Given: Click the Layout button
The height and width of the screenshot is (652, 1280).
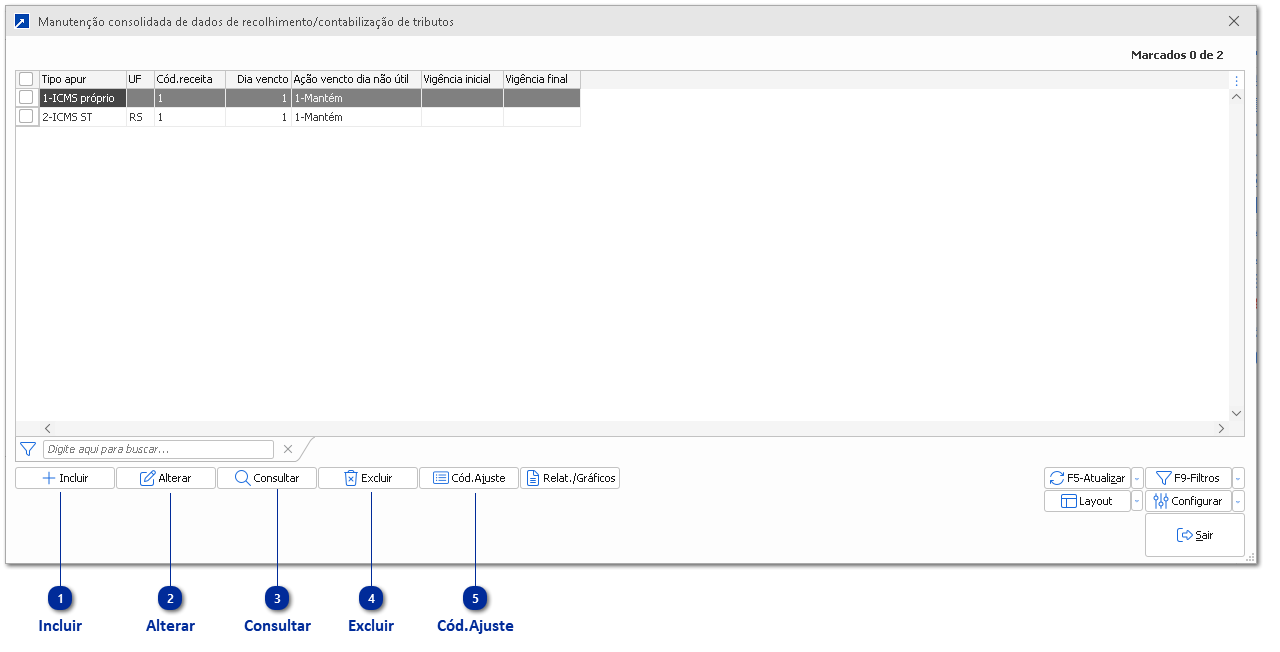Looking at the screenshot, I should 1087,501.
